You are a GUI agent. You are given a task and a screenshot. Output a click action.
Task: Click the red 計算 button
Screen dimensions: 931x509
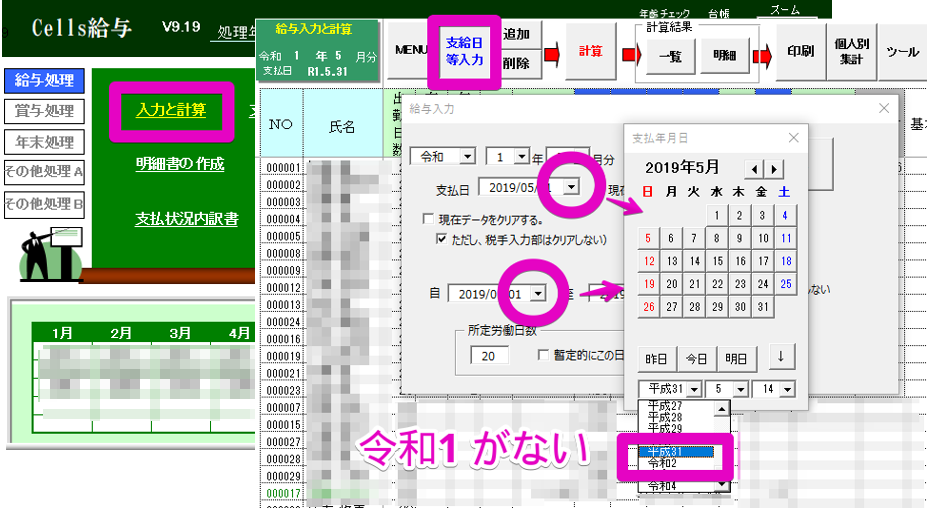tap(591, 51)
